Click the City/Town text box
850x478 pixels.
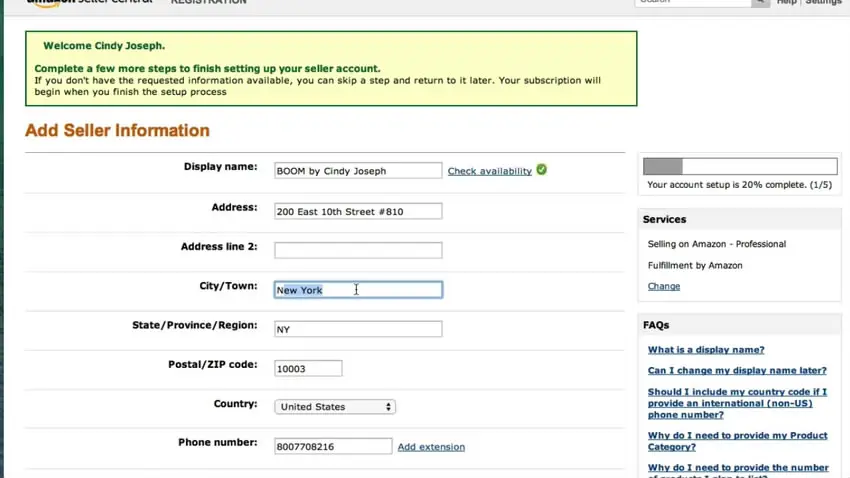(358, 290)
